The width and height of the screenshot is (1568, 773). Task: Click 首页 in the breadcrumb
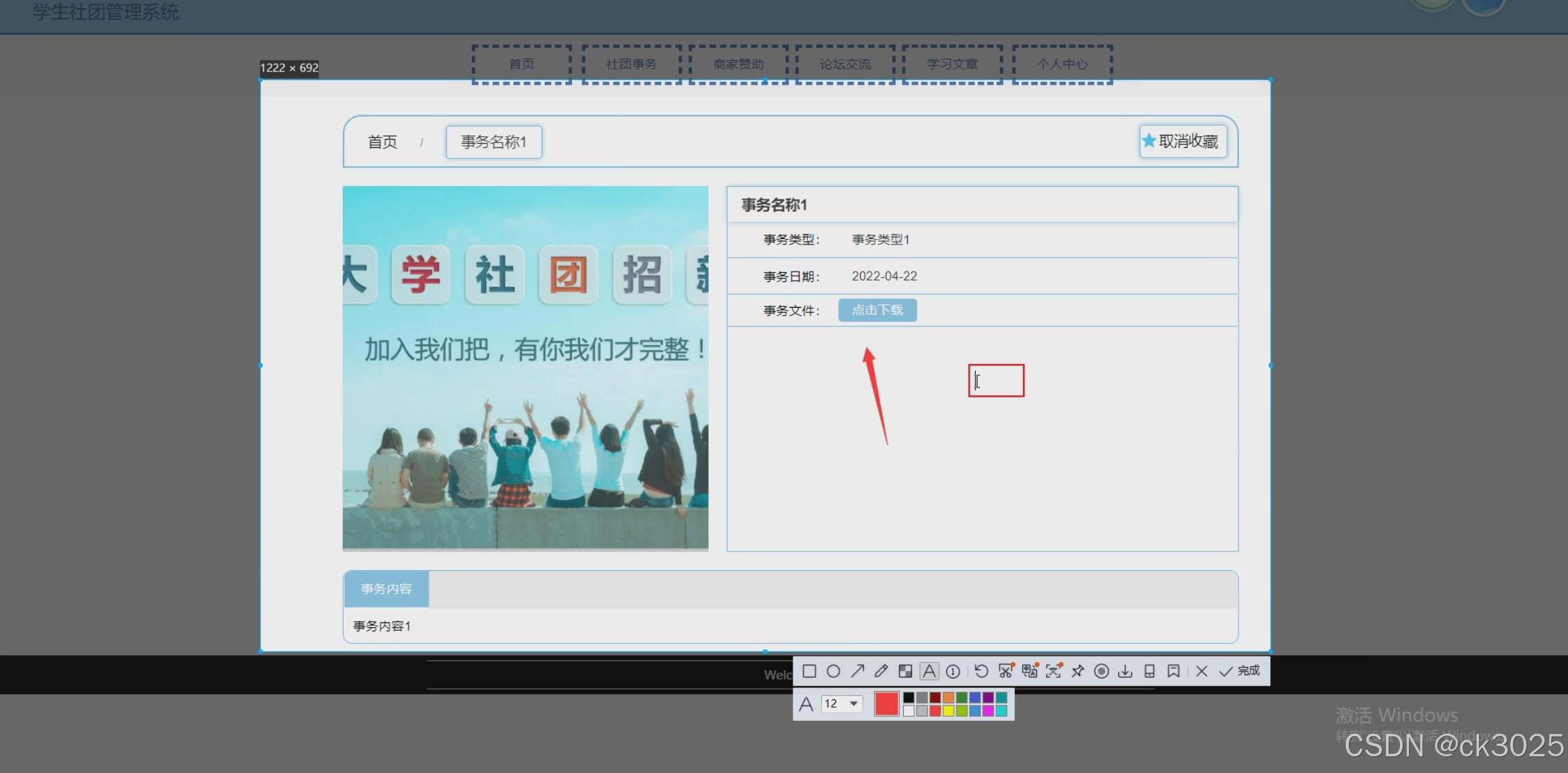click(x=382, y=142)
